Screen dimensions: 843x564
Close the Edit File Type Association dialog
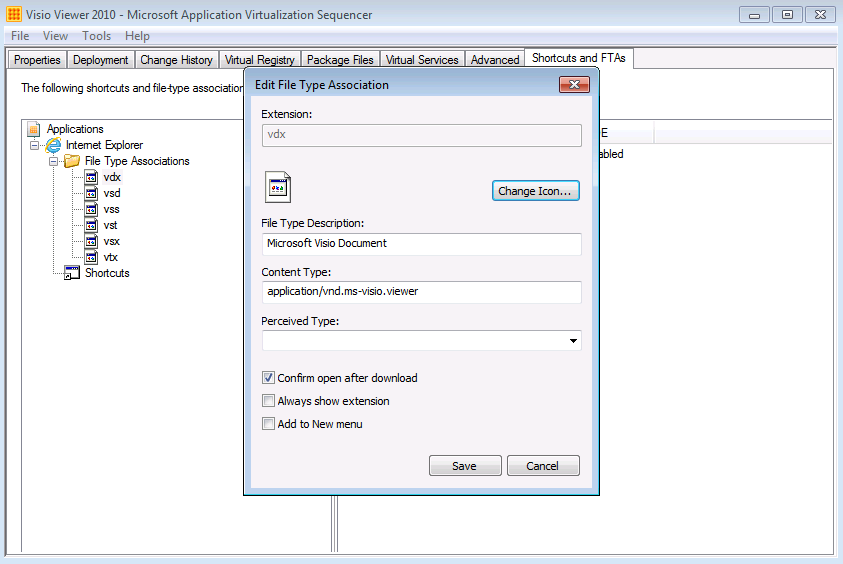[x=574, y=84]
